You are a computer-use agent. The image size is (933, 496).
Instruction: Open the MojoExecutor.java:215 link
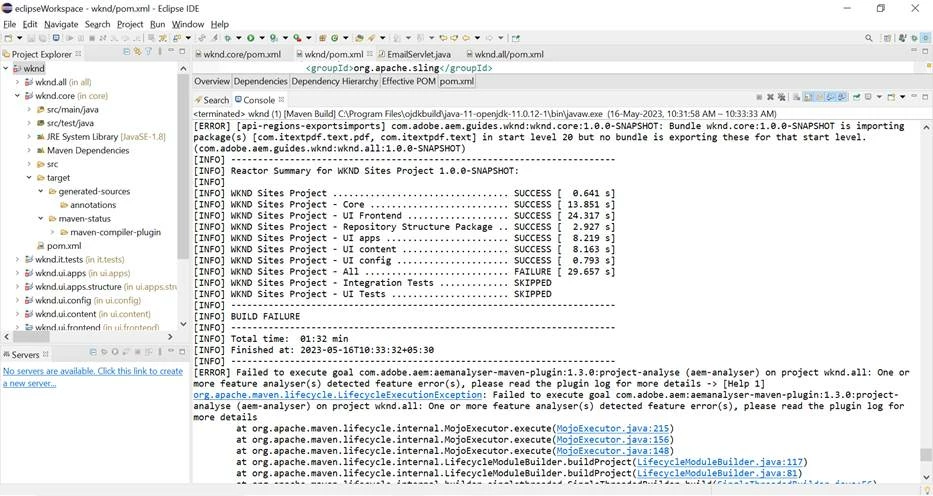[612, 428]
